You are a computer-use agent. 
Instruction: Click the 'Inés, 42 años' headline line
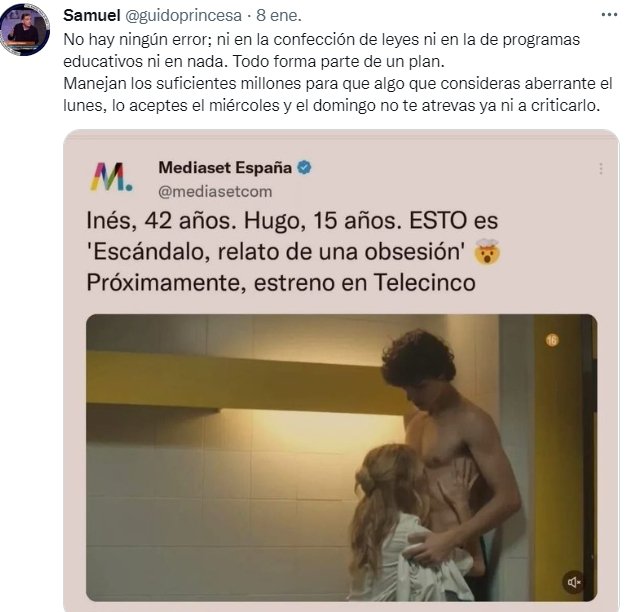pos(292,221)
